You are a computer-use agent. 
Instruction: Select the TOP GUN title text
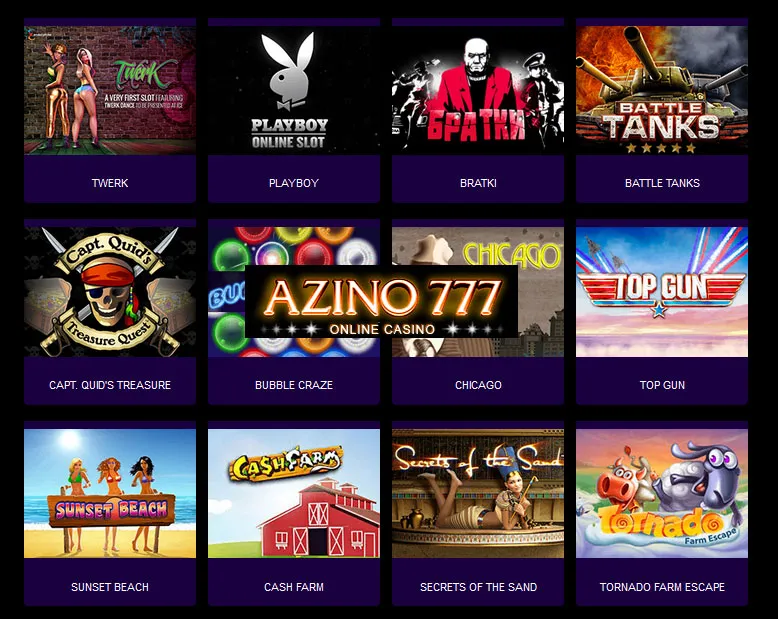[x=662, y=385]
